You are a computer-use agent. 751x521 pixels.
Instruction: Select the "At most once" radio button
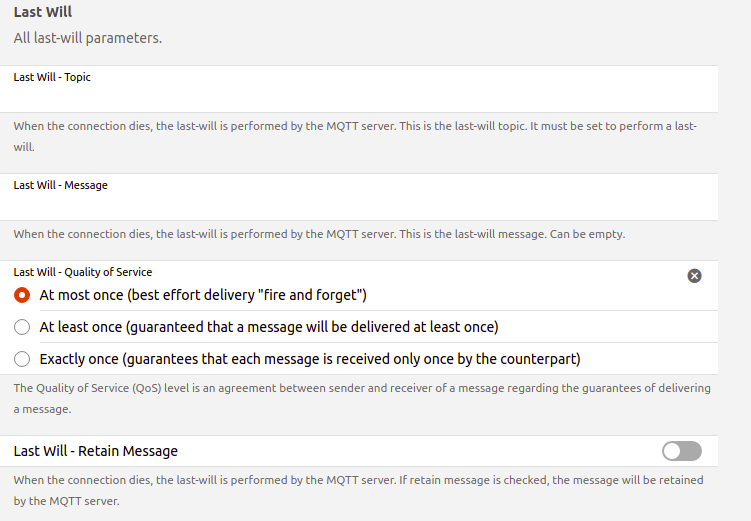pos(22,295)
